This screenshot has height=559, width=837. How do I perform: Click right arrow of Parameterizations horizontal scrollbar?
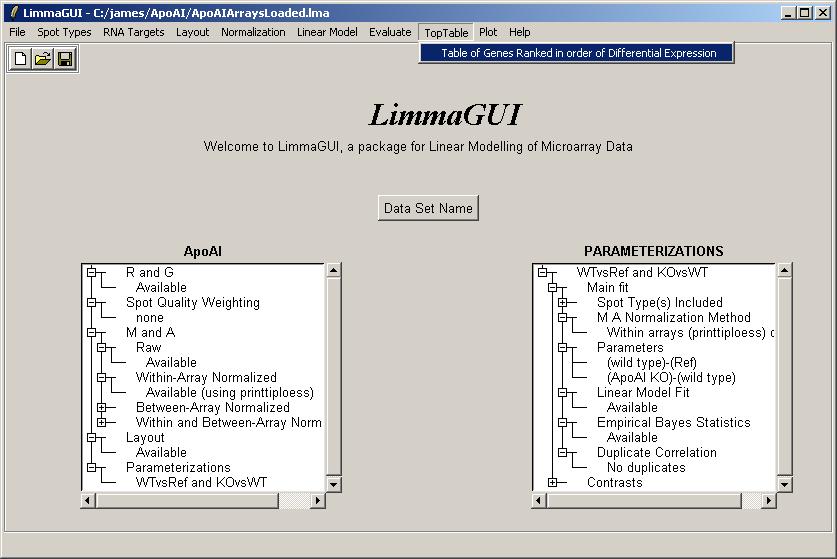769,500
